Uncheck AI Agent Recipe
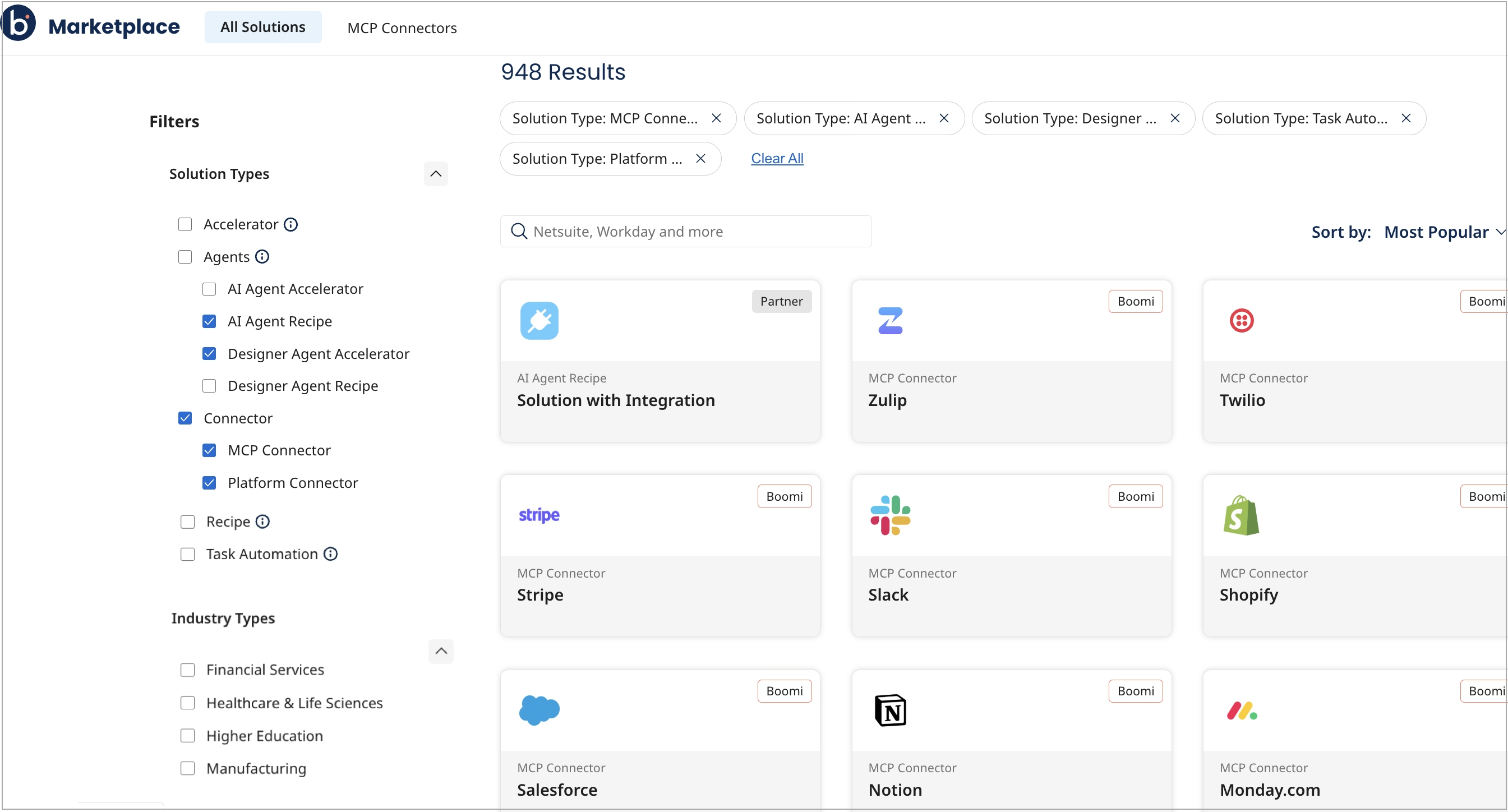Screen dimensions: 1508x812 pyautogui.click(x=209, y=321)
